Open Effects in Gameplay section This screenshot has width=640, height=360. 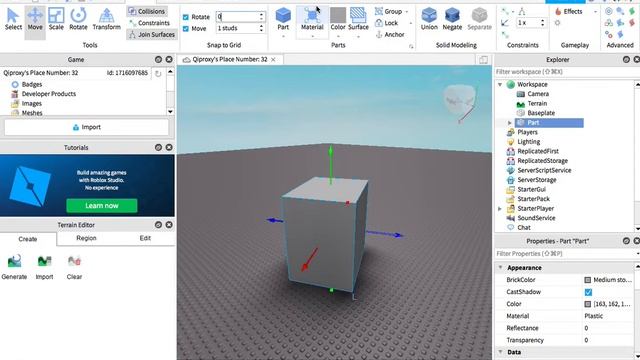coord(569,11)
